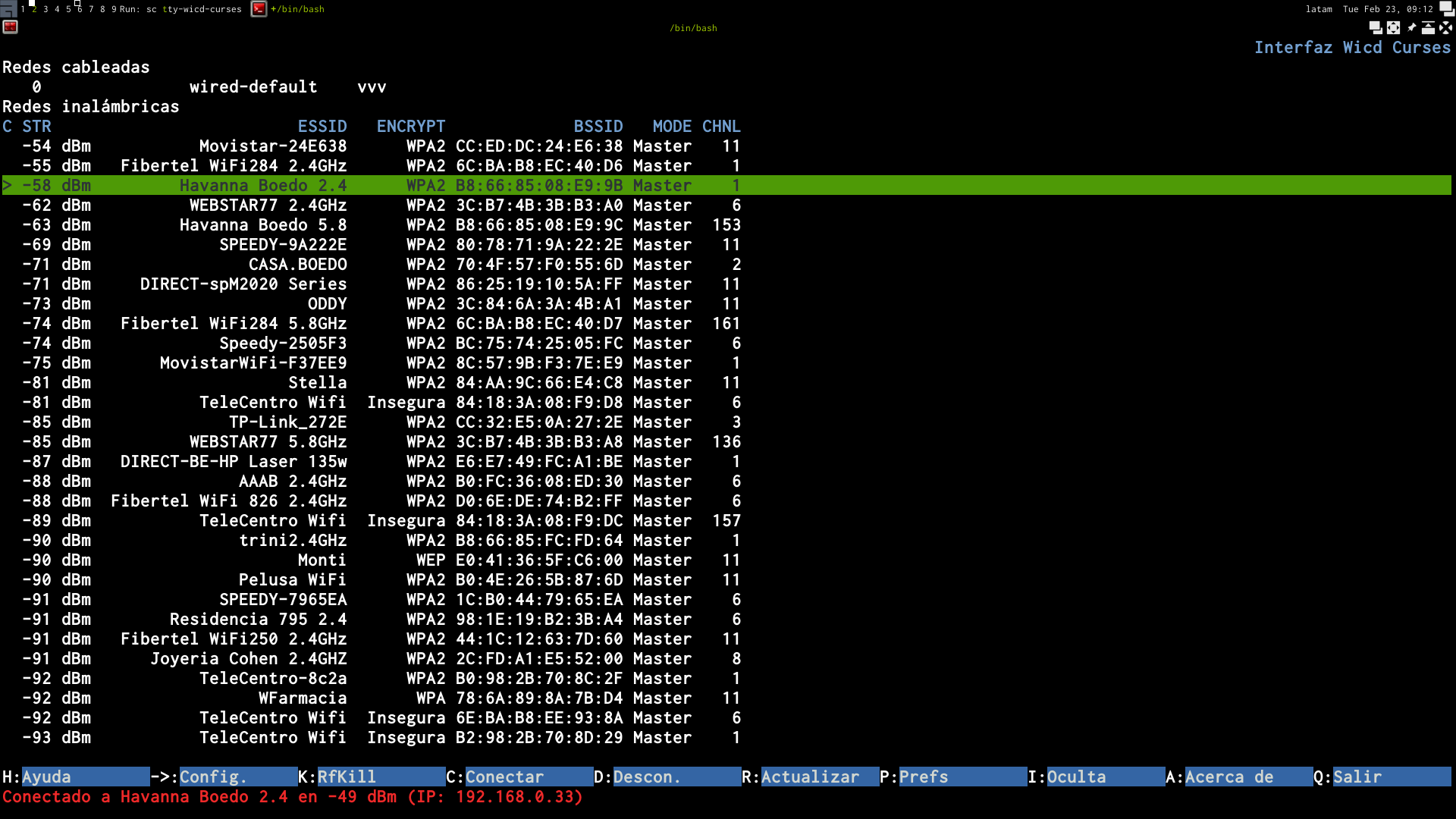This screenshot has height=819, width=1456.
Task: Switch to workspace tag 5
Action: point(68,9)
